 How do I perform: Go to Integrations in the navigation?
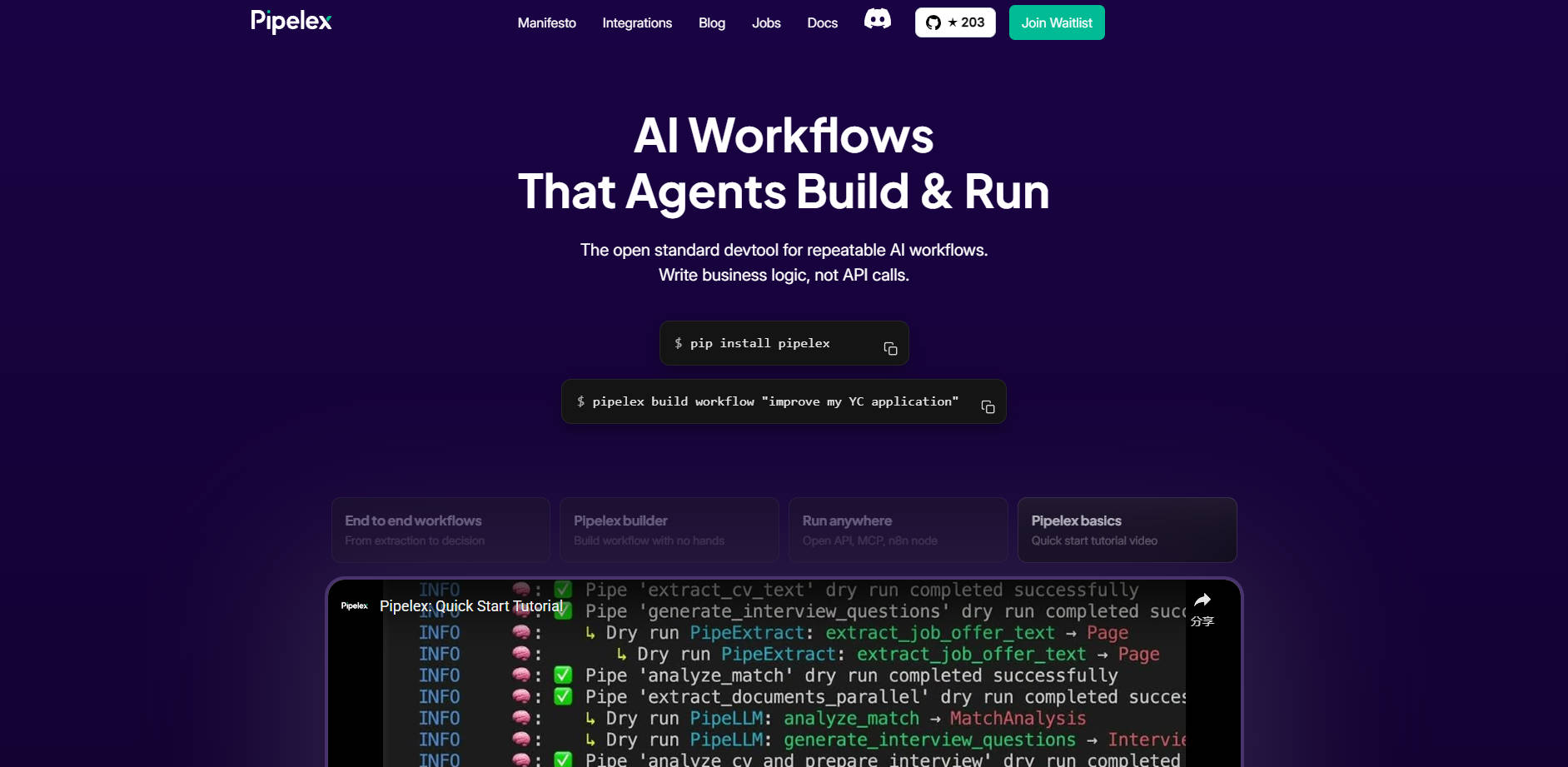coord(637,23)
